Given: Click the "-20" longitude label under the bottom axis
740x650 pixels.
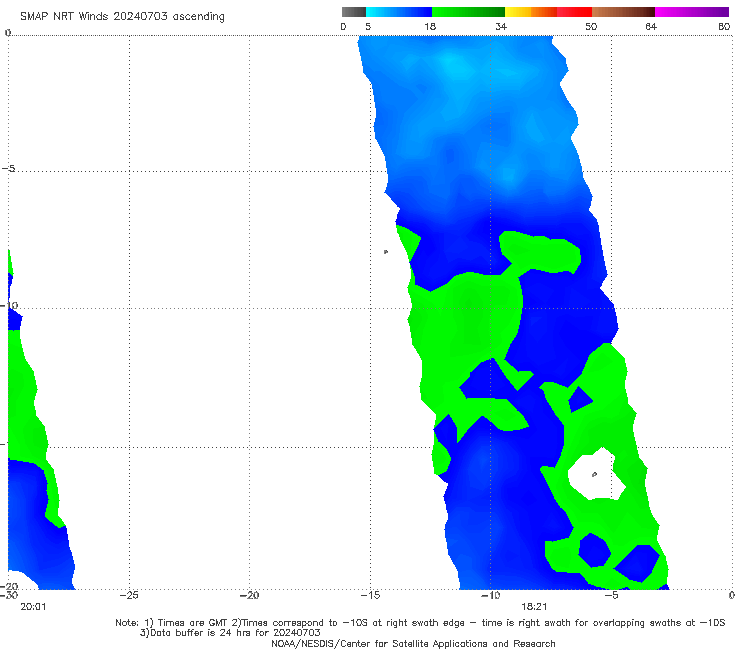Looking at the screenshot, I should (x=250, y=595).
